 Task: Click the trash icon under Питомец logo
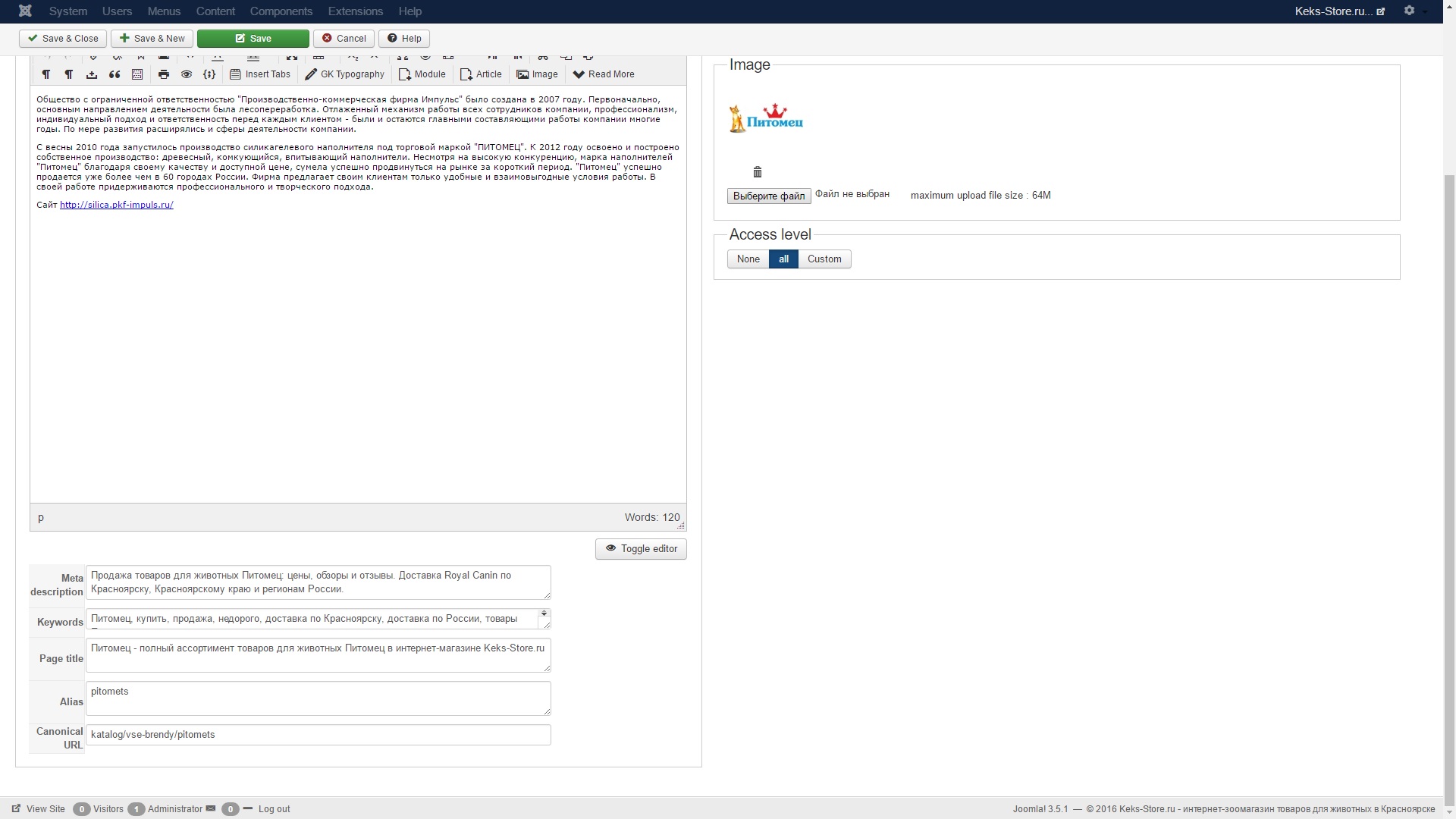pyautogui.click(x=757, y=172)
